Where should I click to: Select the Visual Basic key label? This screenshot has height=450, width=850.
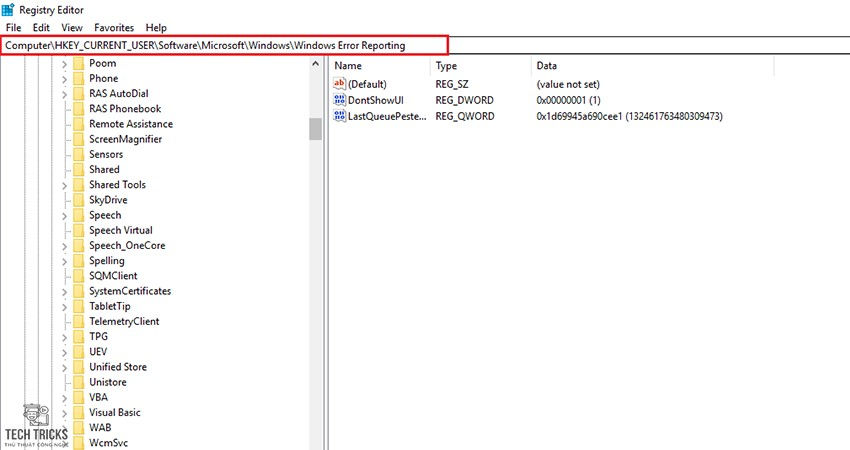click(115, 413)
